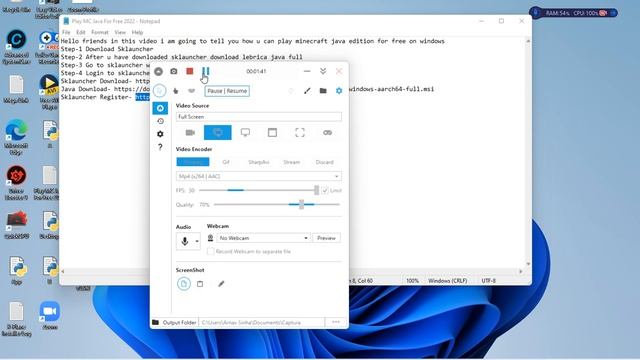The image size is (640, 360).
Task: Take a screenshot with Captura's camera icon
Action: point(173,71)
